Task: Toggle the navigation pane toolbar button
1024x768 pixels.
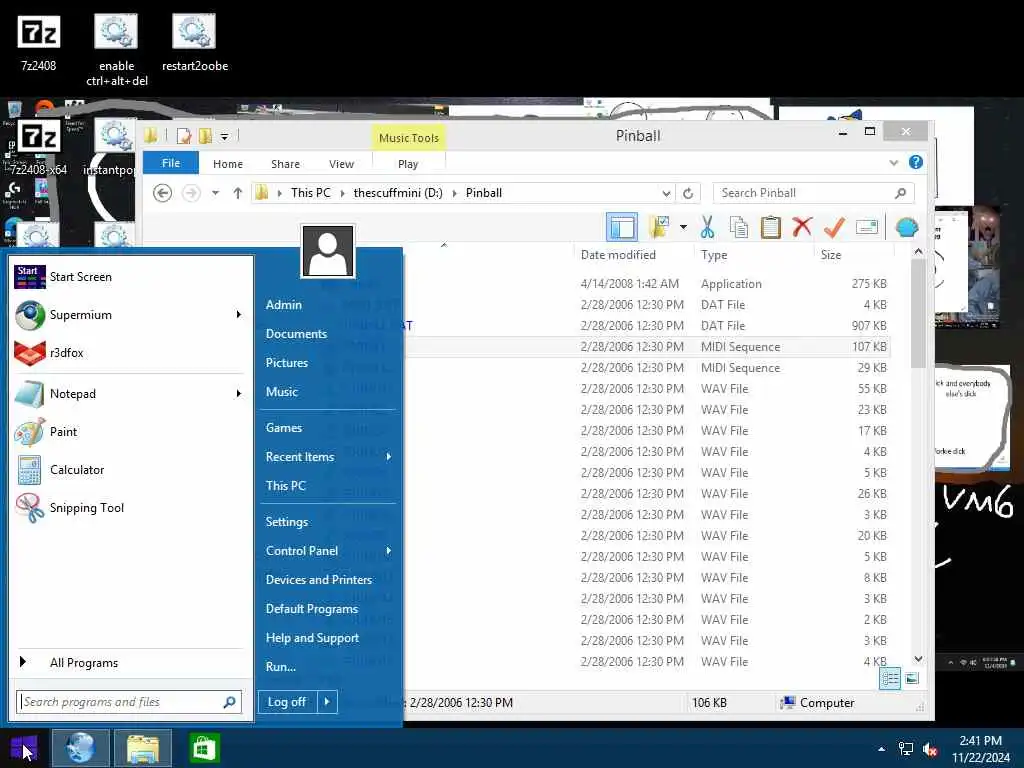Action: pos(622,227)
